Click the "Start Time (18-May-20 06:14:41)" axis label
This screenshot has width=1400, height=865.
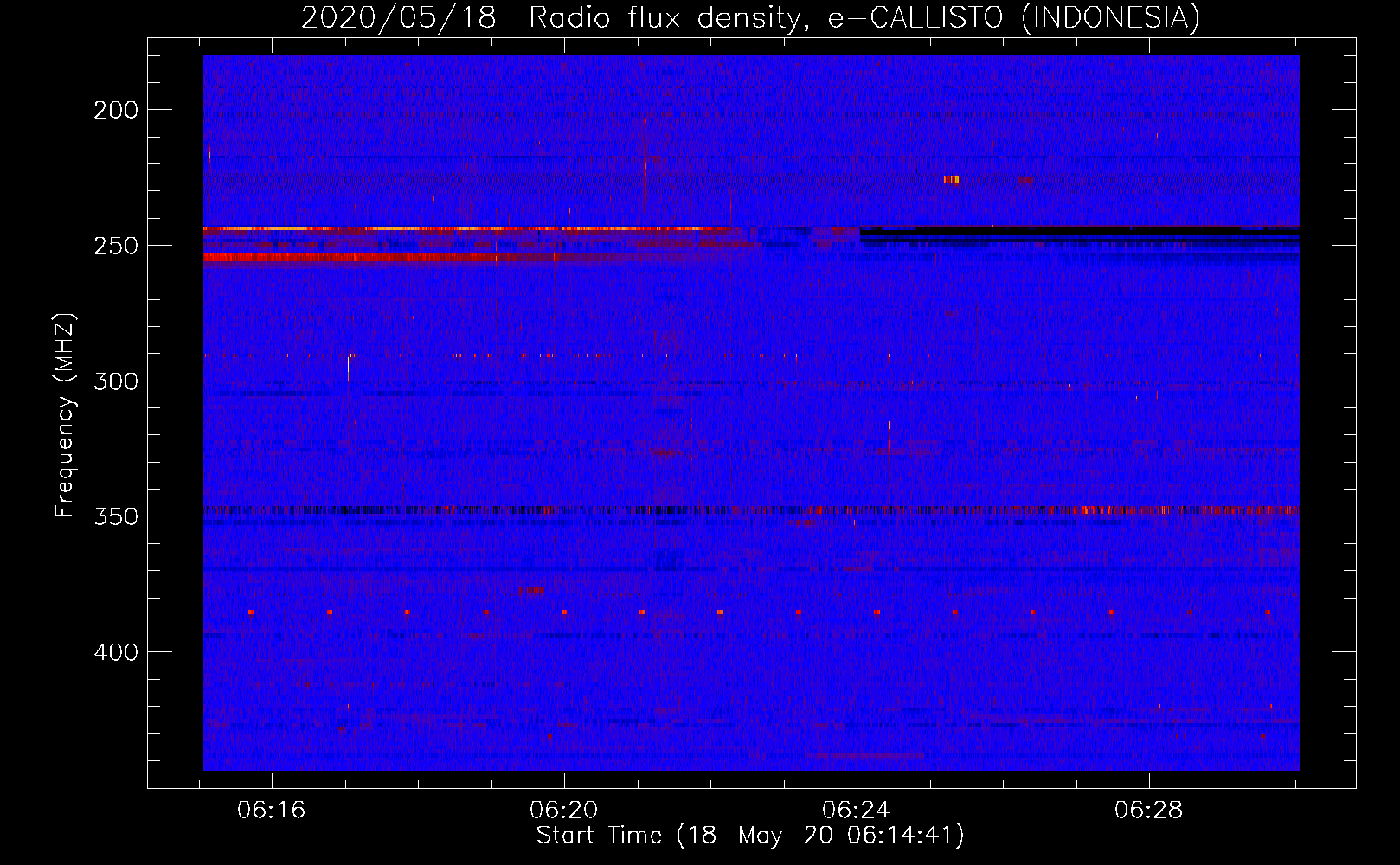pos(750,836)
